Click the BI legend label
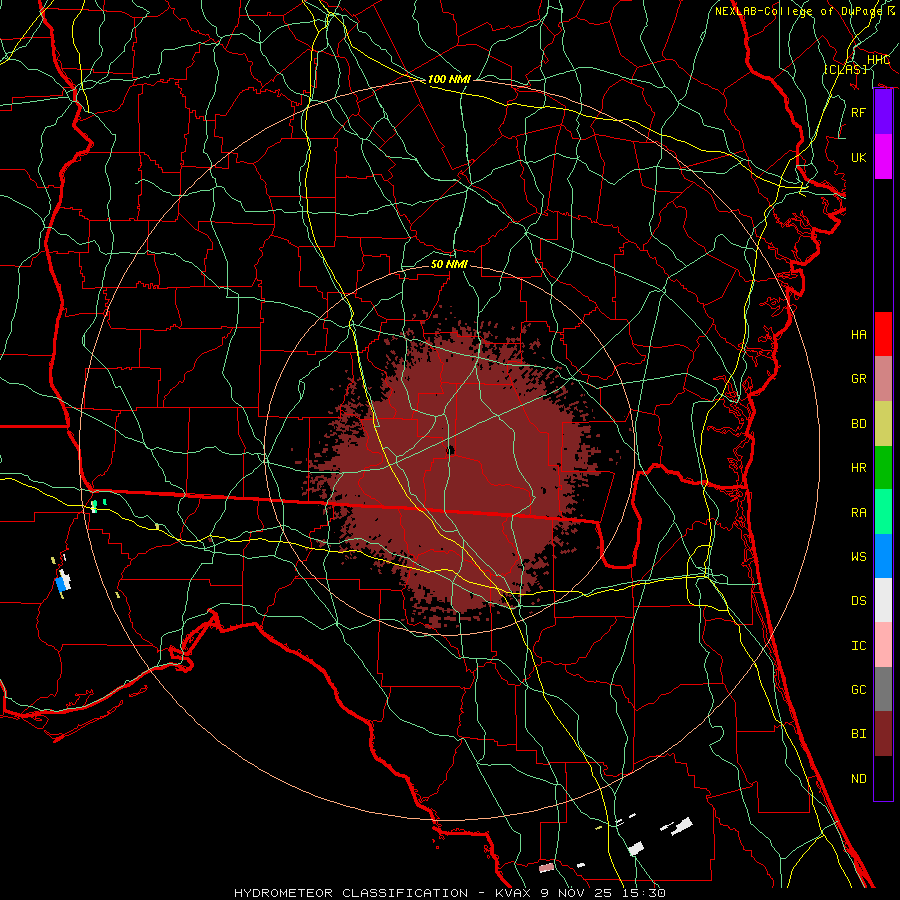This screenshot has width=900, height=900. pos(858,734)
